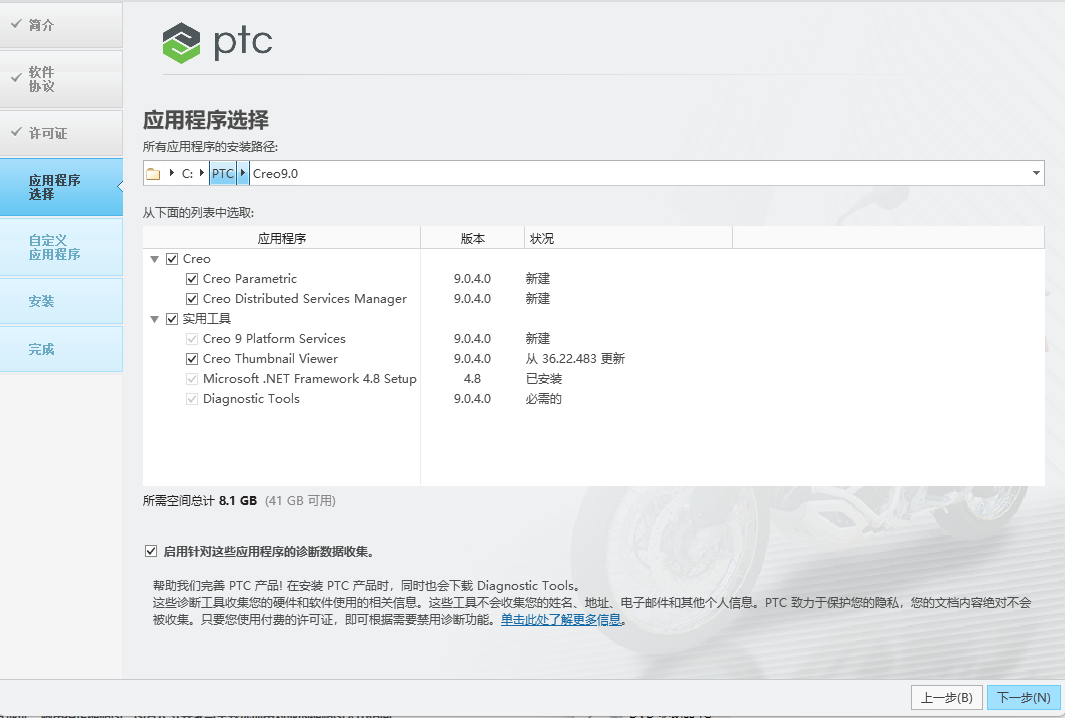Click the folder icon in install path
Screen dimensions: 1065x718
[x=154, y=174]
